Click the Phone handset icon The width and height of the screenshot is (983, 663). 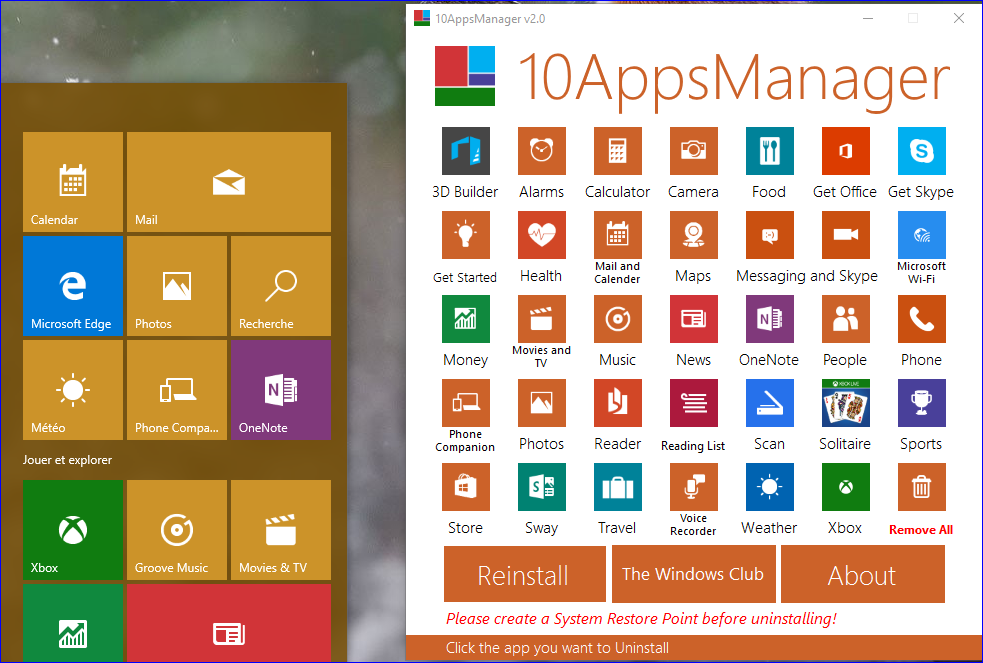tap(922, 319)
